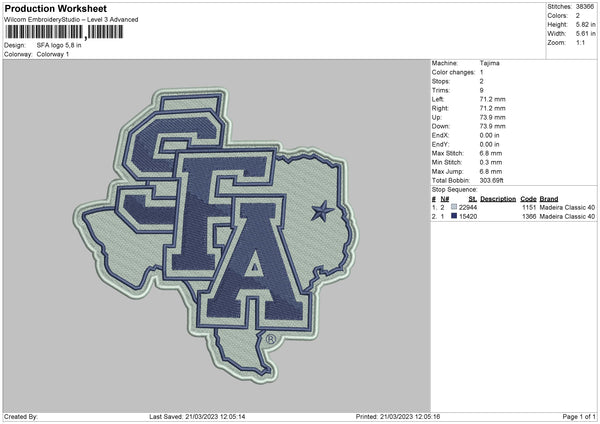Click the stitch count 22944

pos(468,207)
